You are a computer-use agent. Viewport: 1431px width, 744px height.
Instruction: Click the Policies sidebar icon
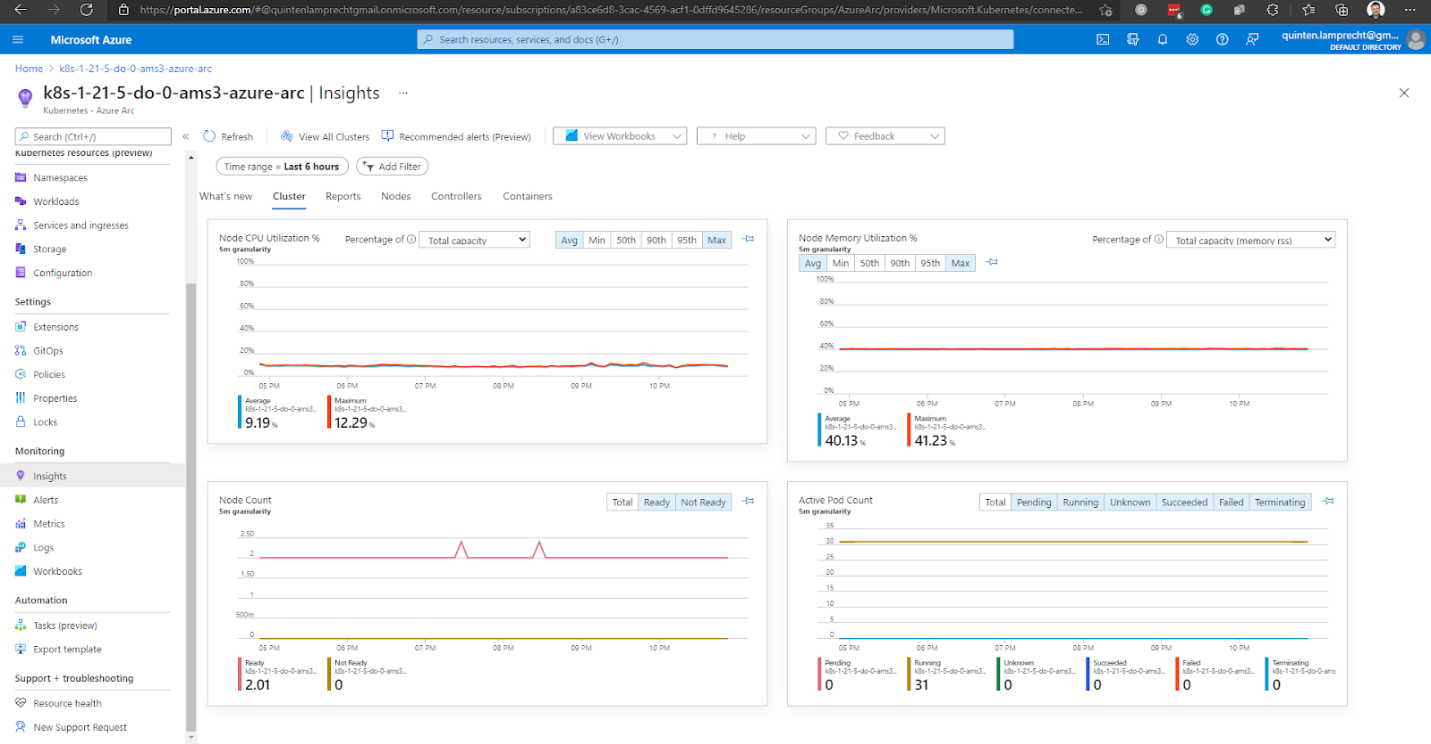(x=21, y=374)
